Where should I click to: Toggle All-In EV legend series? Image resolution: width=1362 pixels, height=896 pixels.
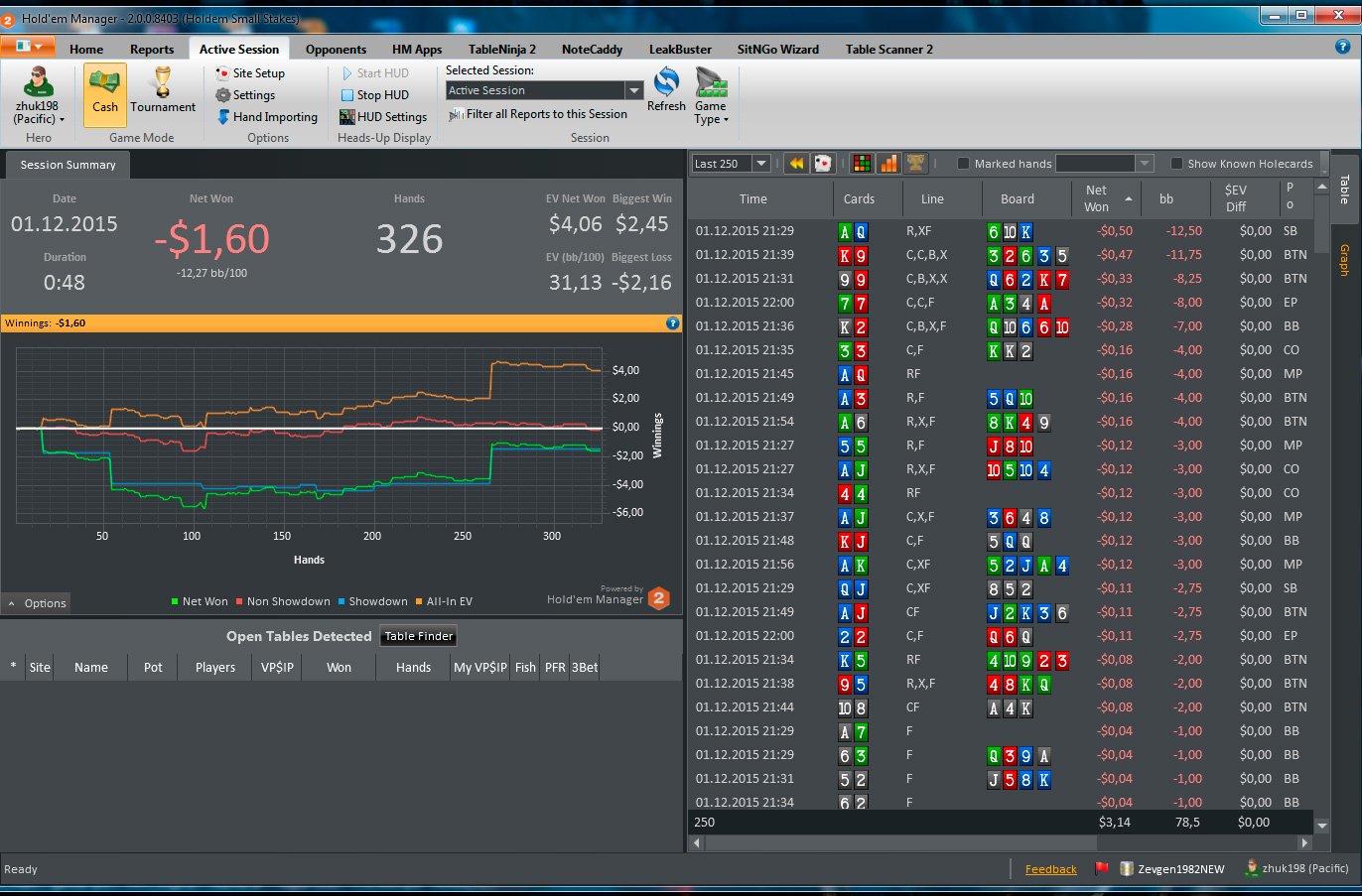(444, 601)
